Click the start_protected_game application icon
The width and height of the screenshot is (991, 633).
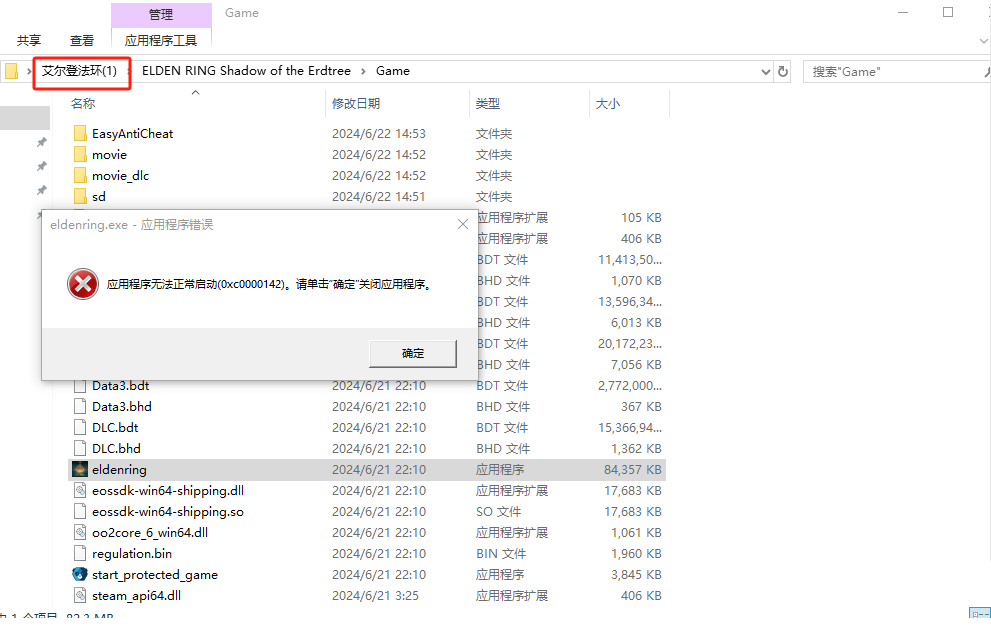click(80, 574)
